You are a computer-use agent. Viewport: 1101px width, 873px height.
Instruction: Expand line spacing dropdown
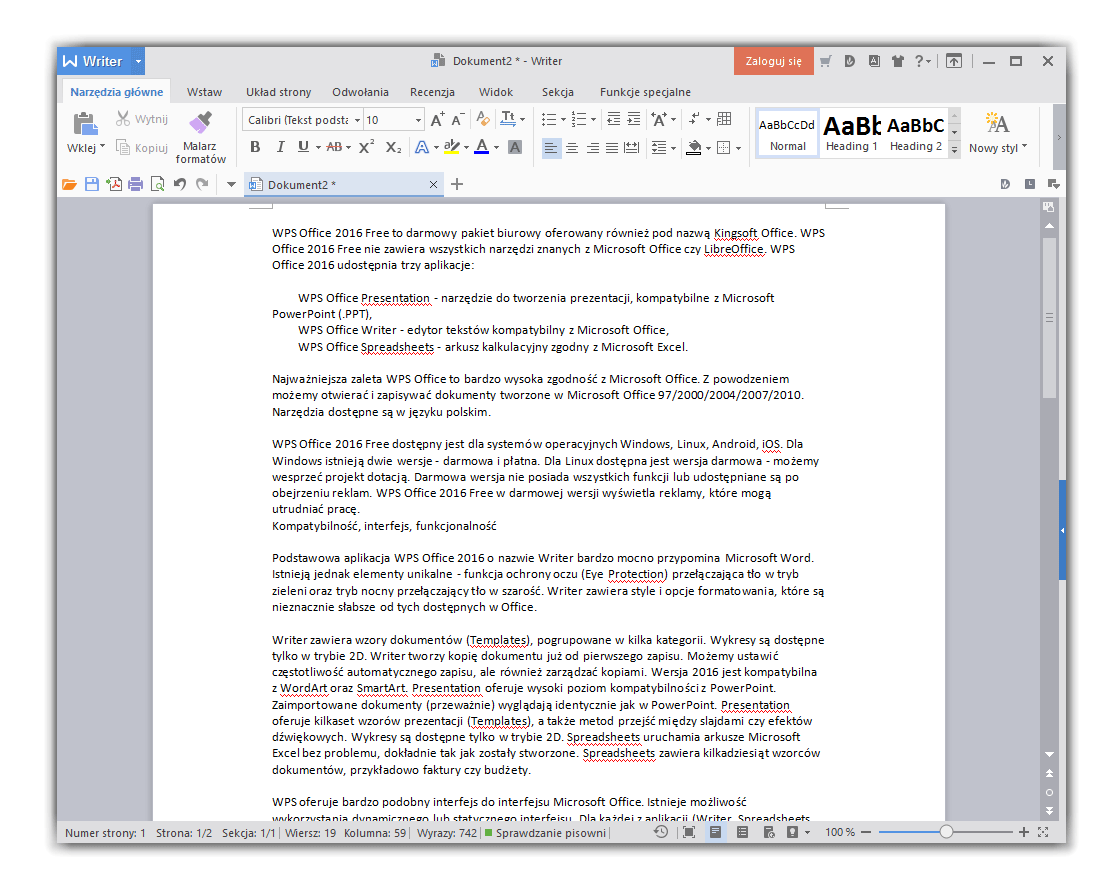coord(673,147)
